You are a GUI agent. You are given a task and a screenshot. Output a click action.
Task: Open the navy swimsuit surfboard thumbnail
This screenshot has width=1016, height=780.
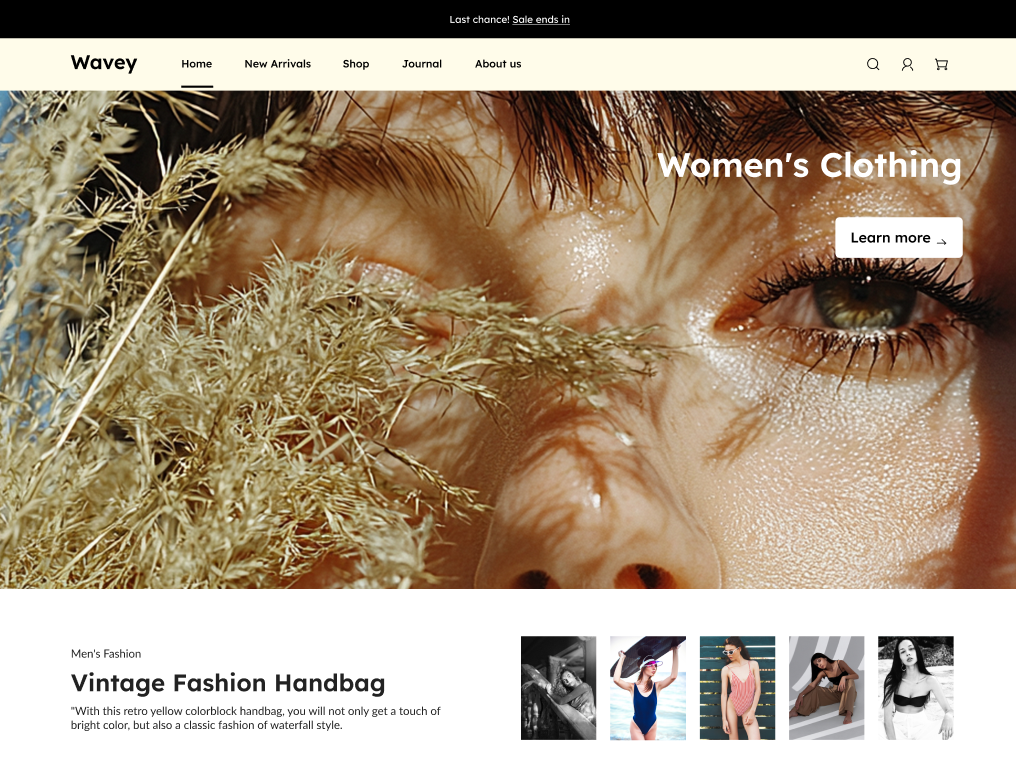click(648, 688)
